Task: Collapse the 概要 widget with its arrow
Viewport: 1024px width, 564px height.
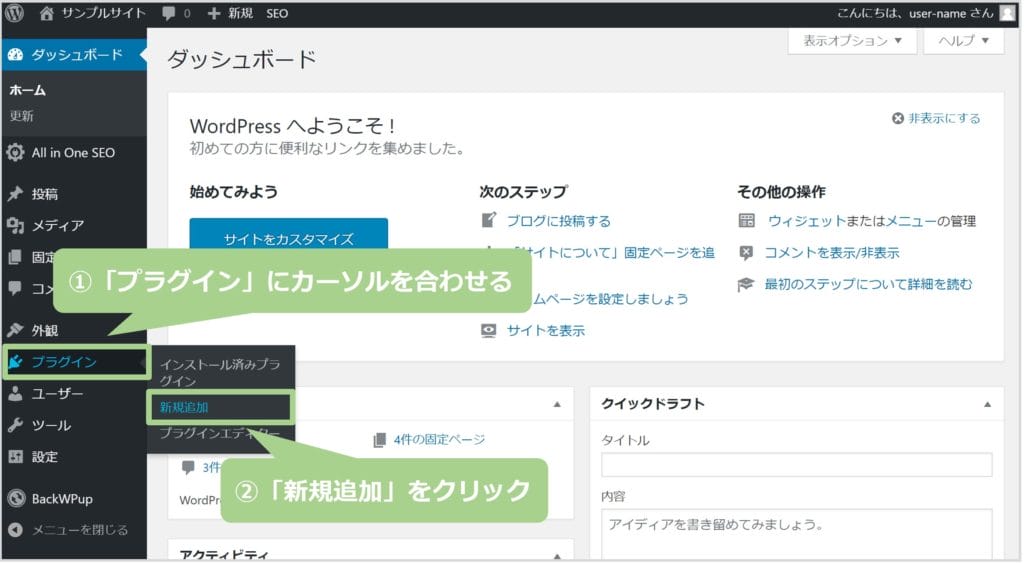Action: click(557, 405)
